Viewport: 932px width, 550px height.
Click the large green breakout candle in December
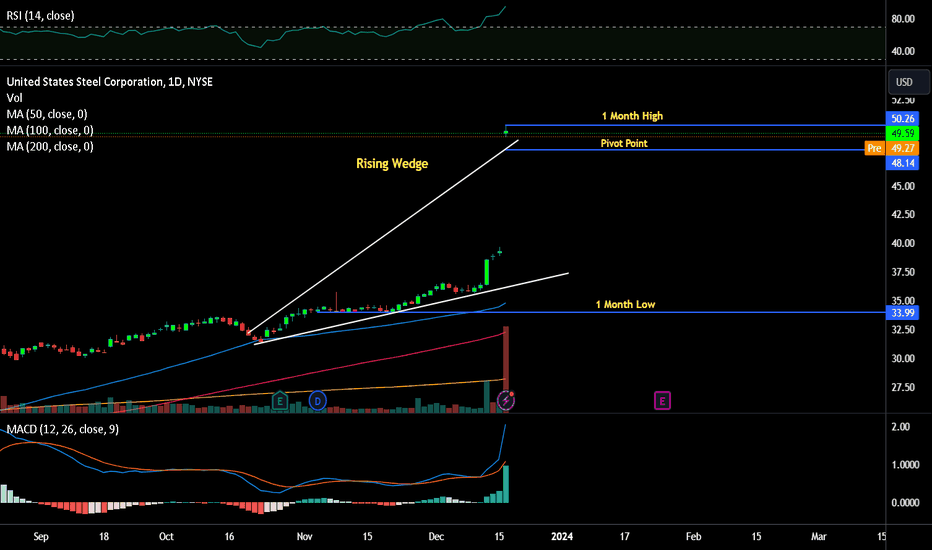[486, 272]
